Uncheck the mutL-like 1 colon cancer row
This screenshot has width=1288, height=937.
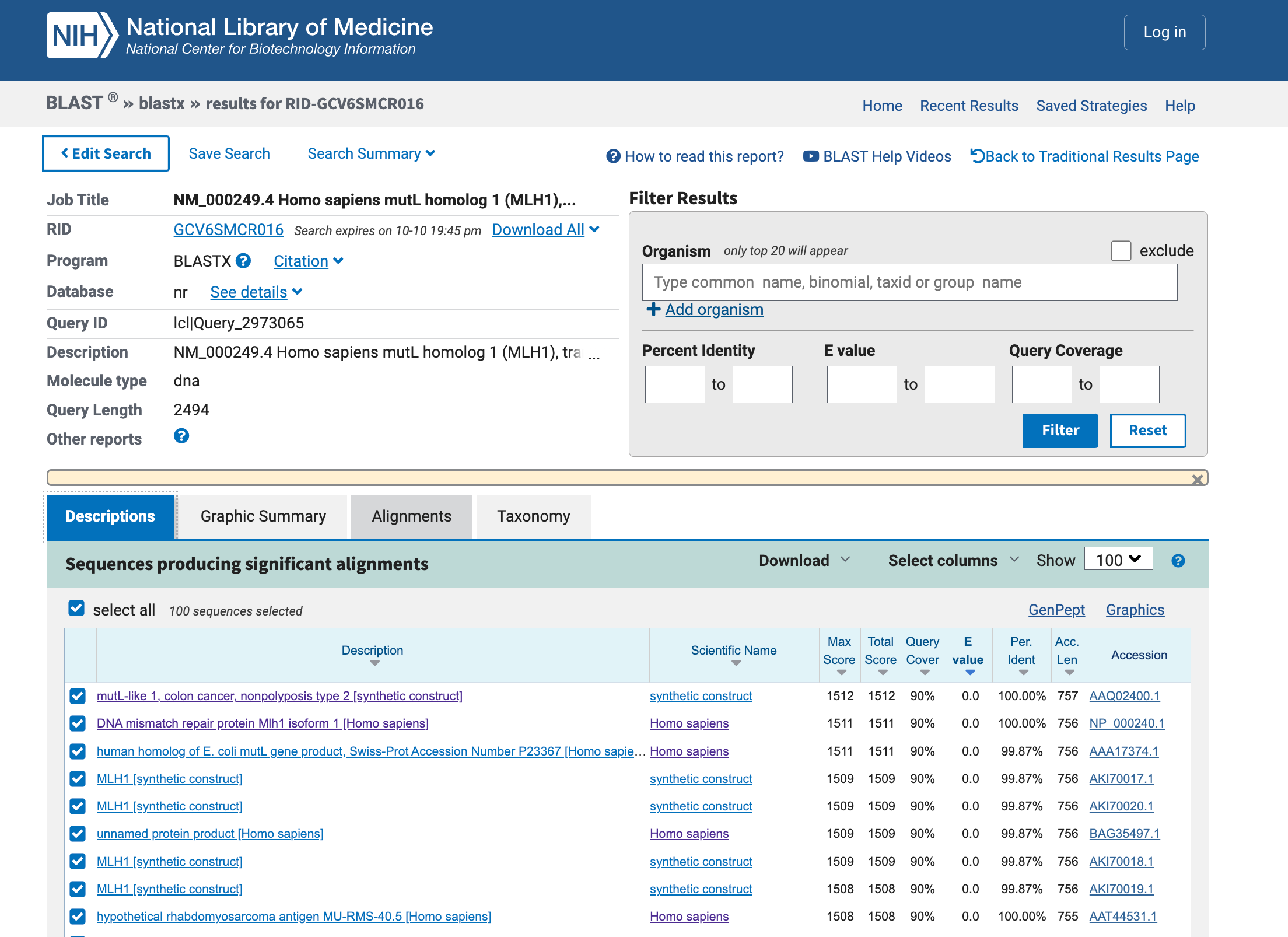coord(77,696)
